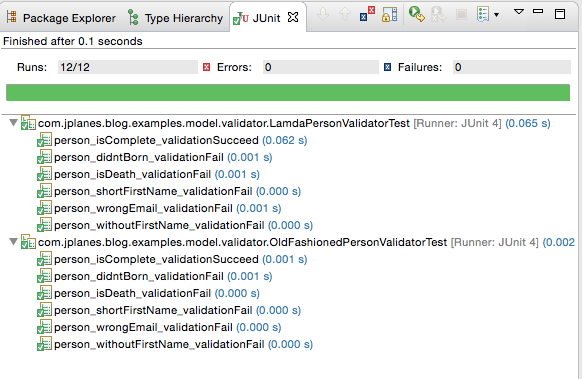Click the Stop JUnit Test Run icon
582x379 pixels.
coord(461,15)
